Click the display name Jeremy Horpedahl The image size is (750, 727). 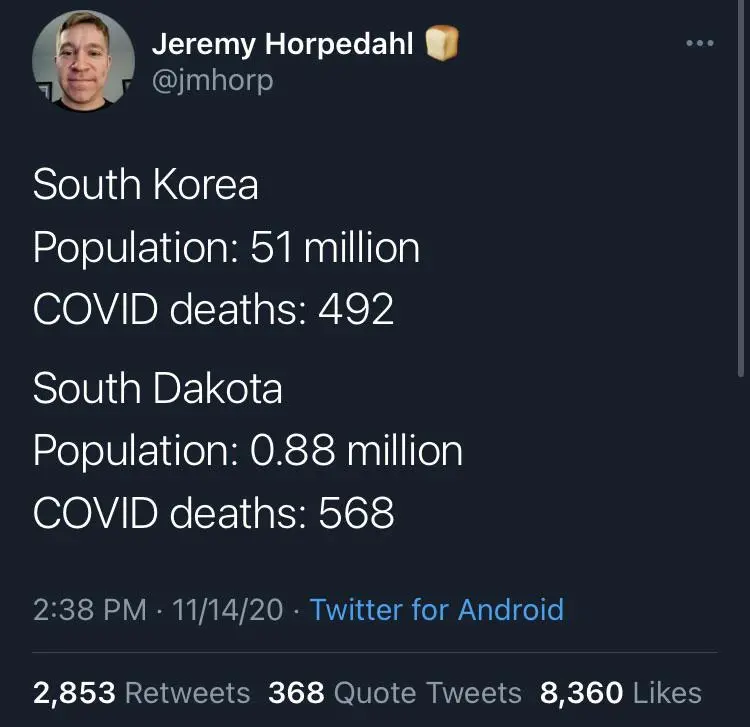pos(282,45)
